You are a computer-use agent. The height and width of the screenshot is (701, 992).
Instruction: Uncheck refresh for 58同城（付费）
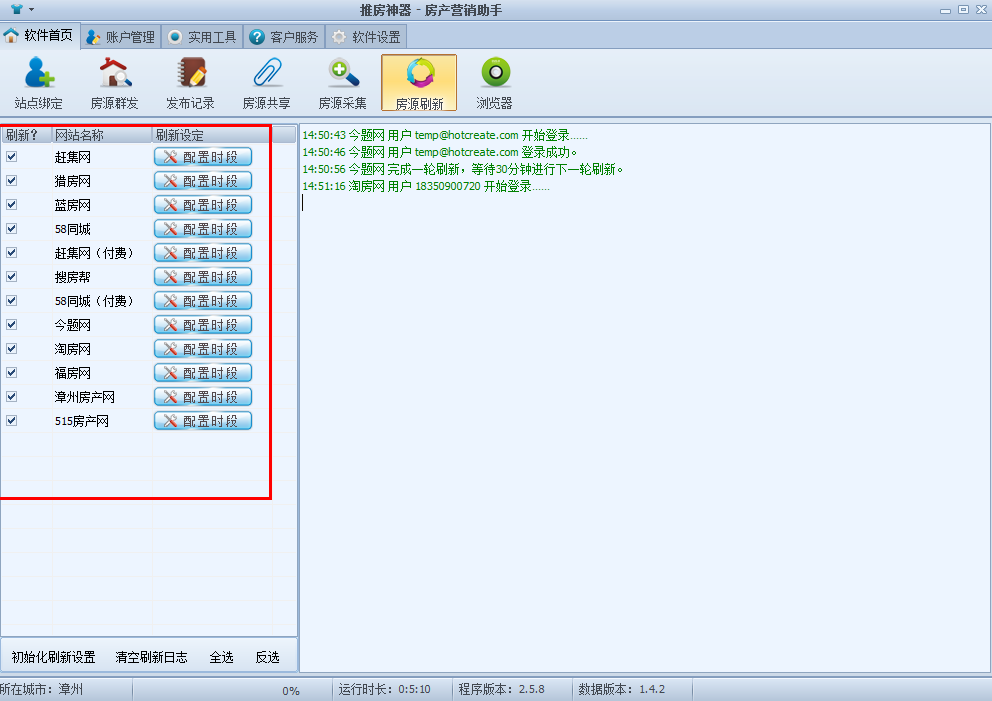click(11, 301)
